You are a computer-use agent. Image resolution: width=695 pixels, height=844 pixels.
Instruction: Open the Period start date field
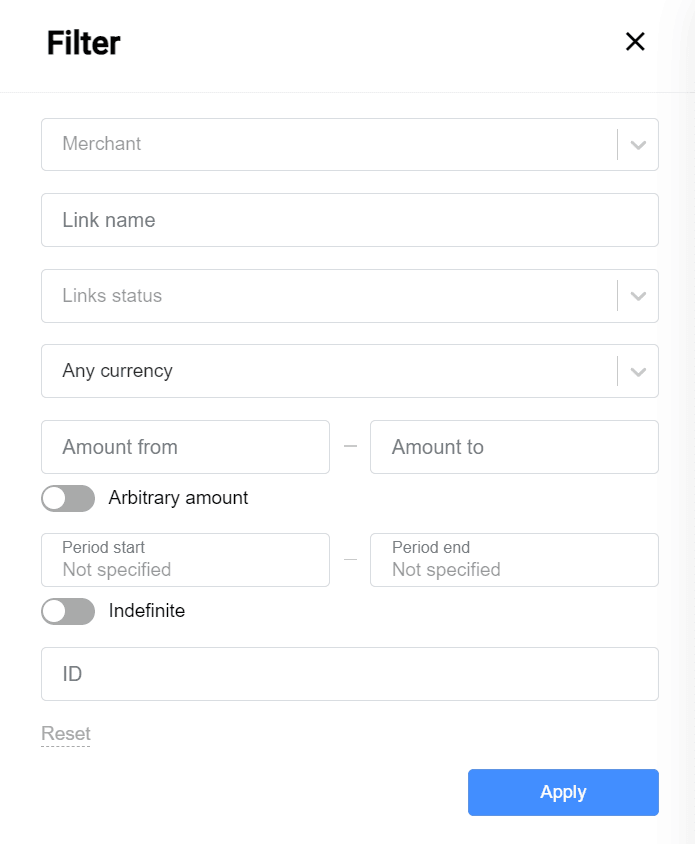tap(185, 560)
